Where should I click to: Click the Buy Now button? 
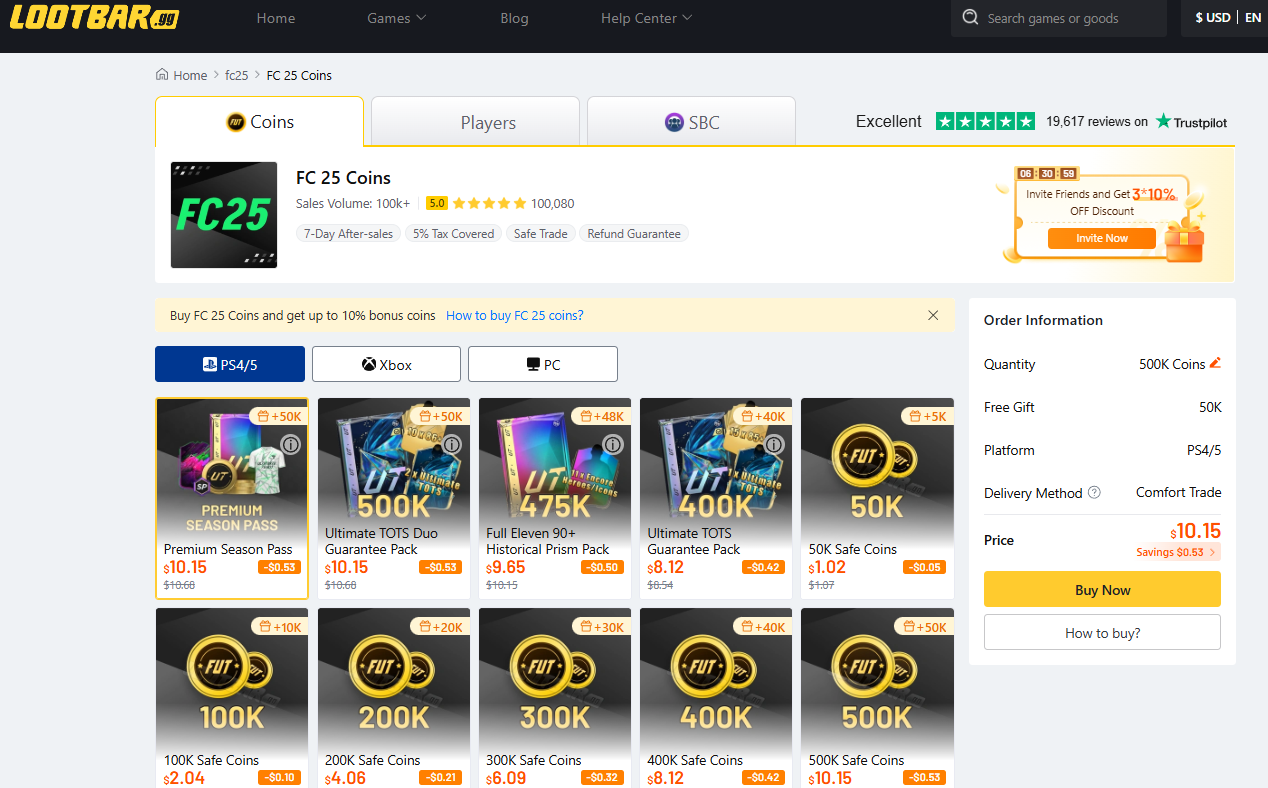tap(1102, 589)
